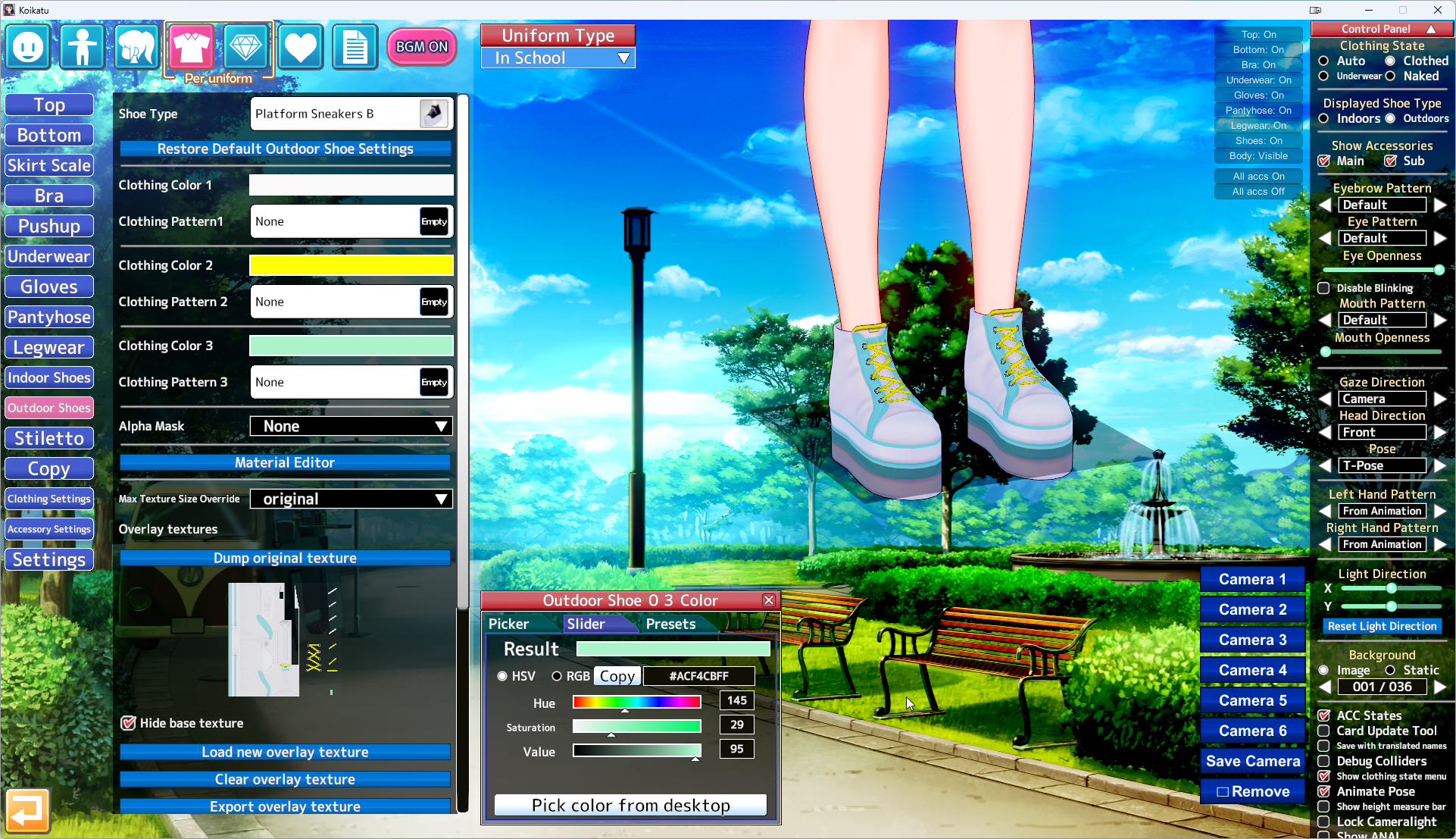Click the Shoe Type thumbnail icon

tap(434, 114)
